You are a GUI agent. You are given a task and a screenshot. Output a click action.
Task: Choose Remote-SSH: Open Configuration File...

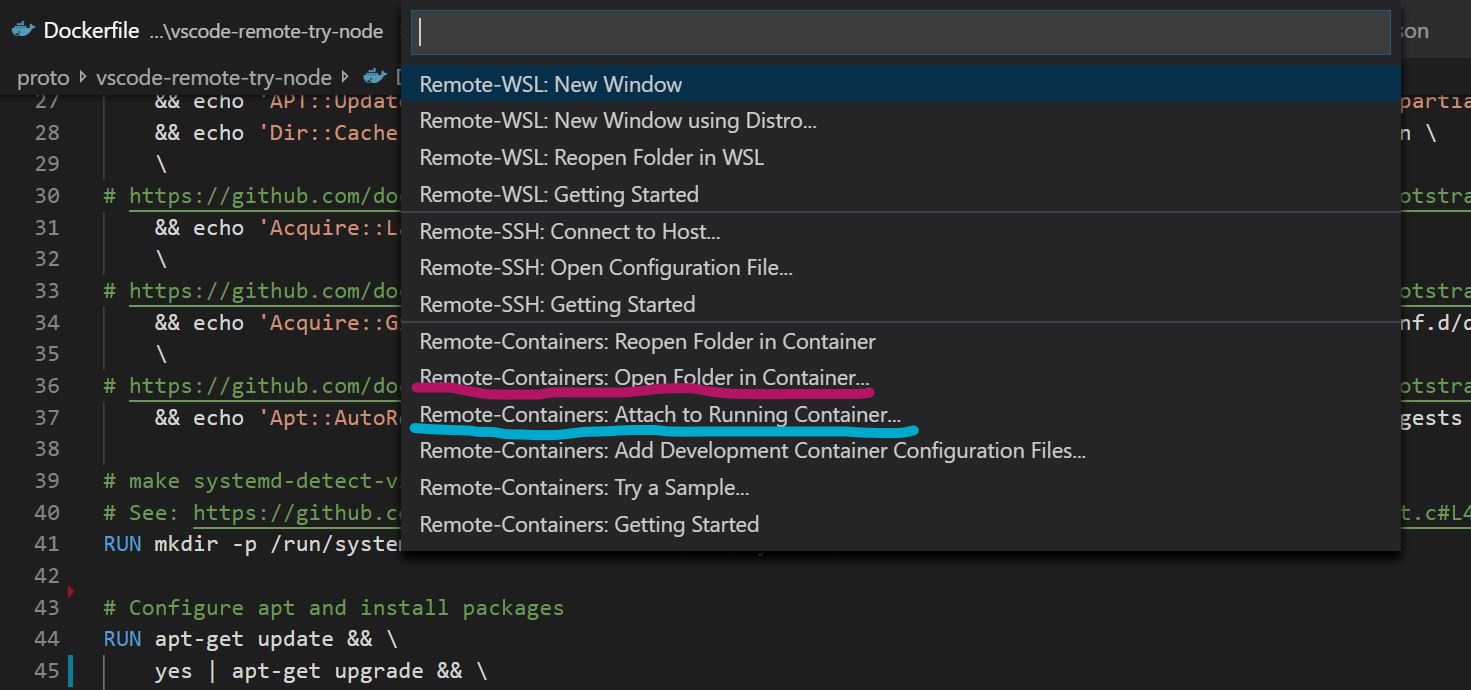[900, 268]
